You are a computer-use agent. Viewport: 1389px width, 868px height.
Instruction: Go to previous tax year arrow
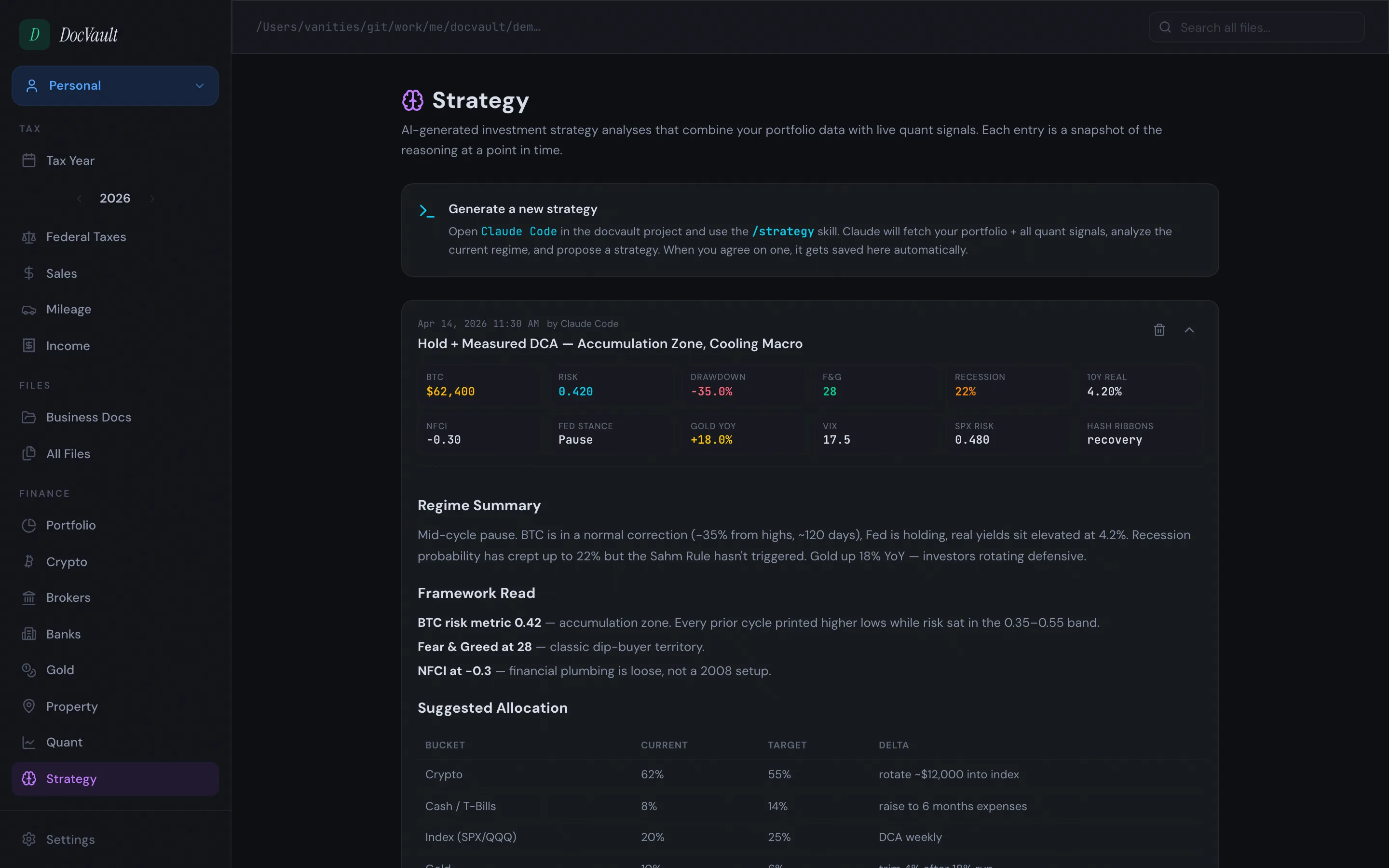point(79,199)
